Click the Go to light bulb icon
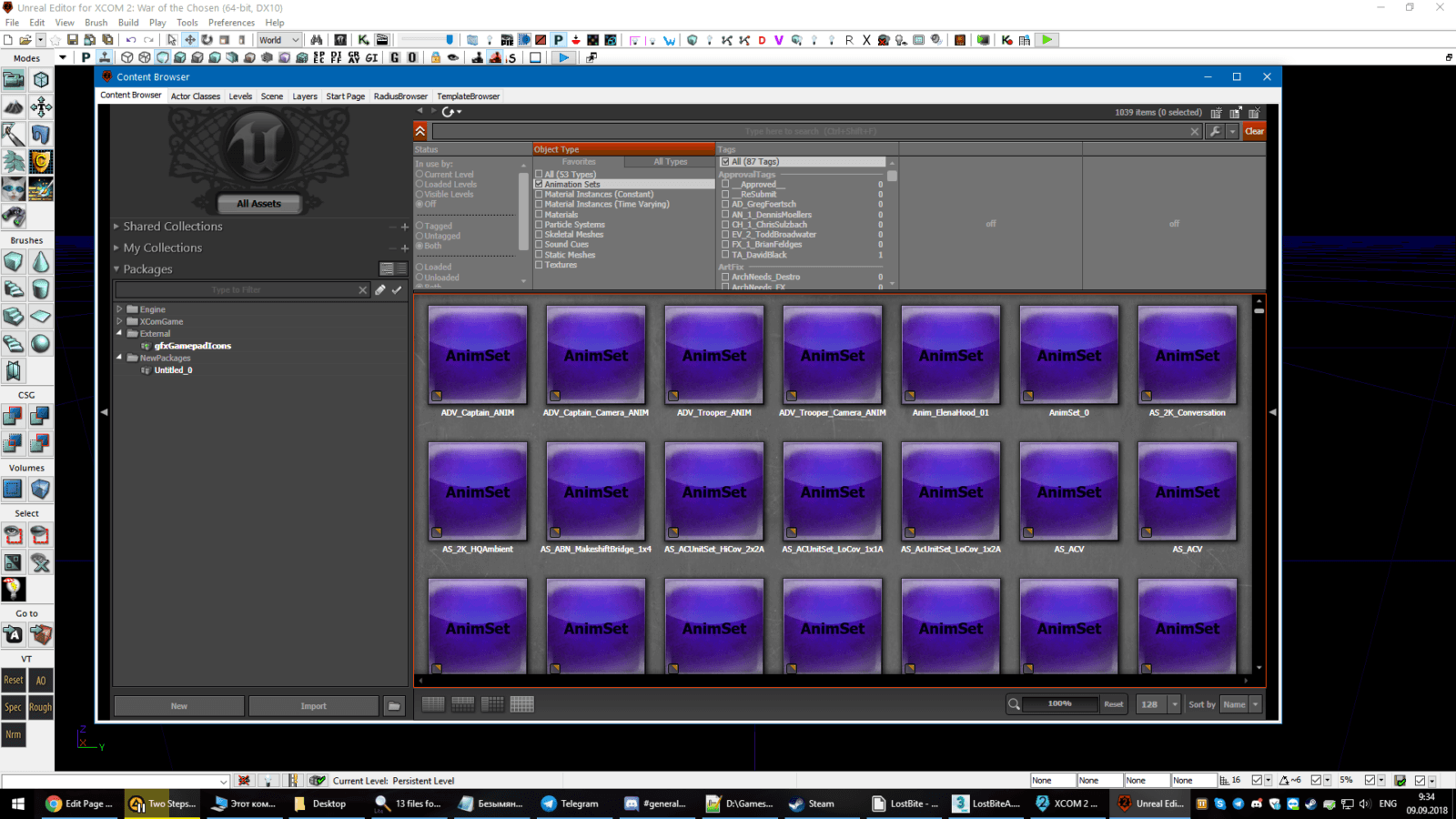The image size is (1456, 819). [14, 590]
